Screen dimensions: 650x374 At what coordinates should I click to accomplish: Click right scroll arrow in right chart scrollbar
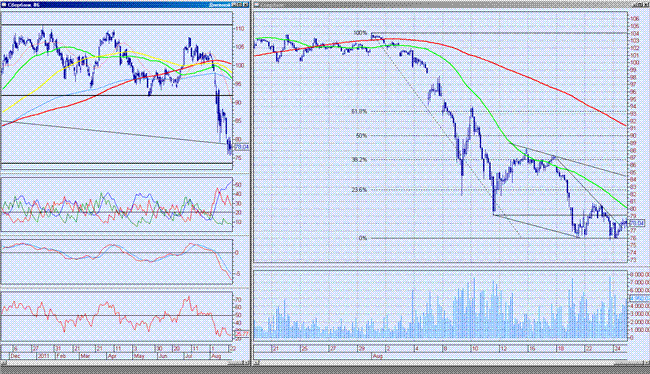tap(646, 362)
